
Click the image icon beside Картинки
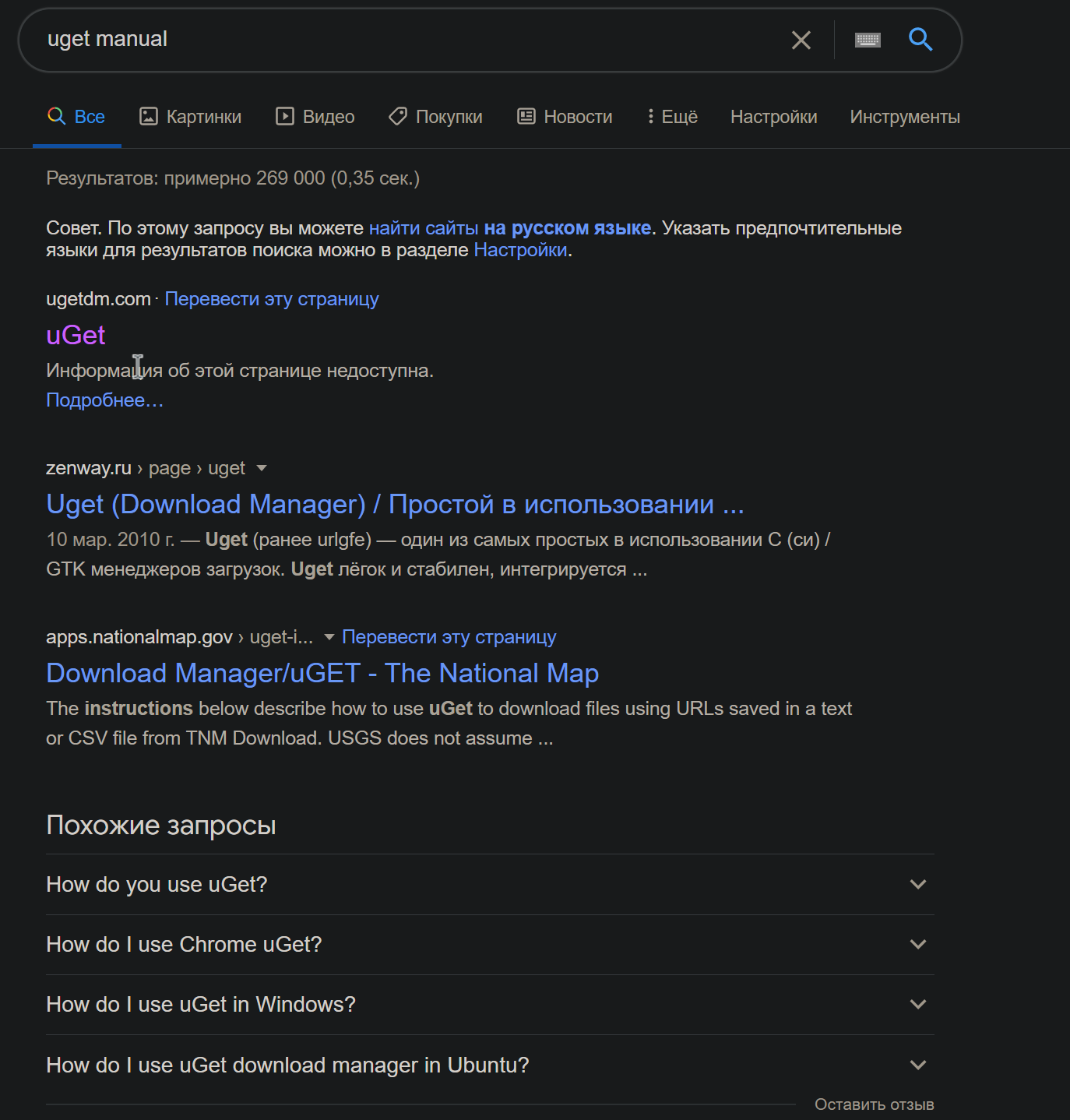(x=149, y=117)
